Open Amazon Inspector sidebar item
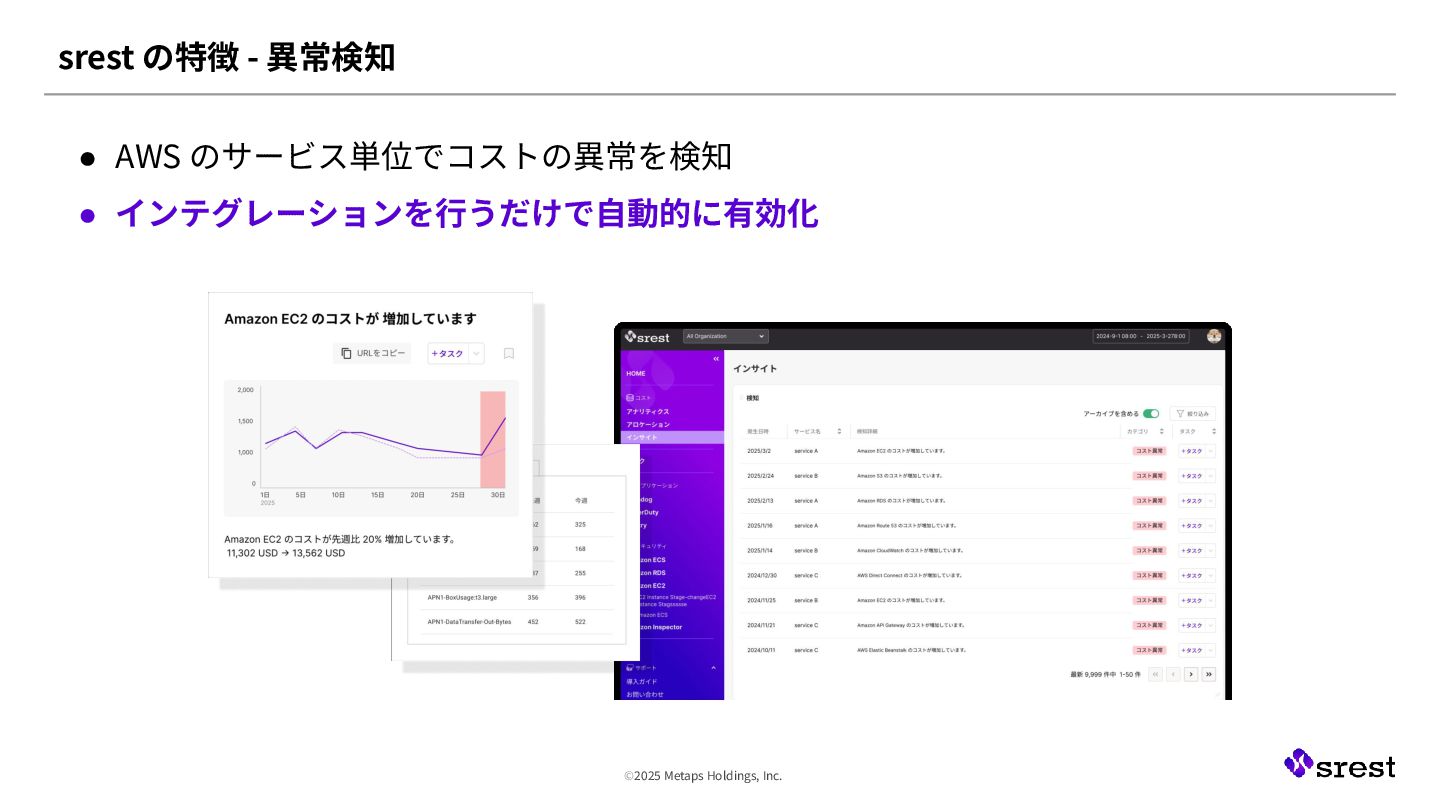Viewport: 1440px width, 810px height. tap(661, 627)
